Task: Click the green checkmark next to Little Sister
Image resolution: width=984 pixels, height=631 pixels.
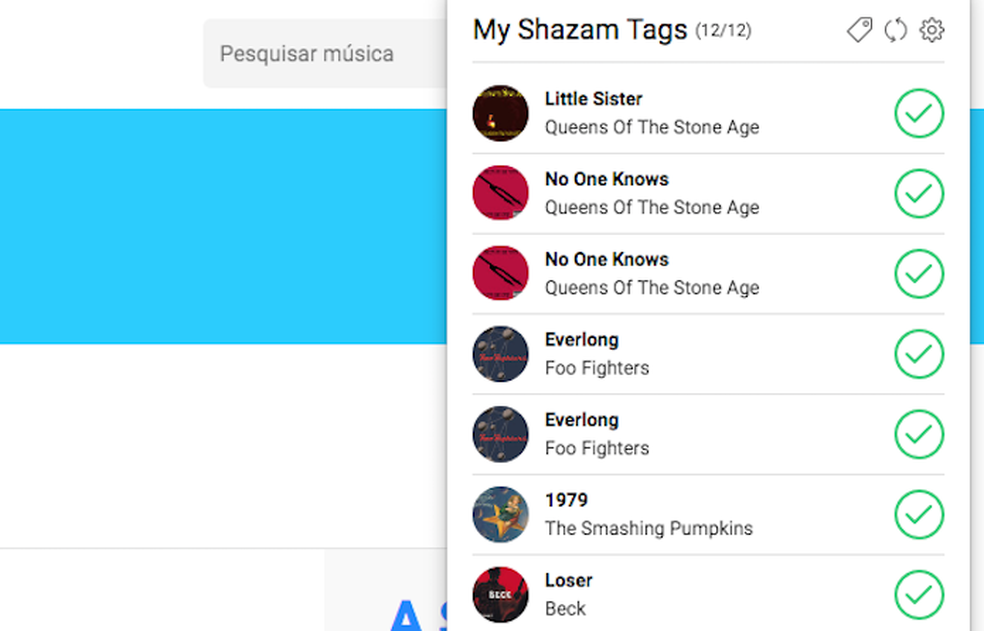Action: pyautogui.click(x=918, y=114)
